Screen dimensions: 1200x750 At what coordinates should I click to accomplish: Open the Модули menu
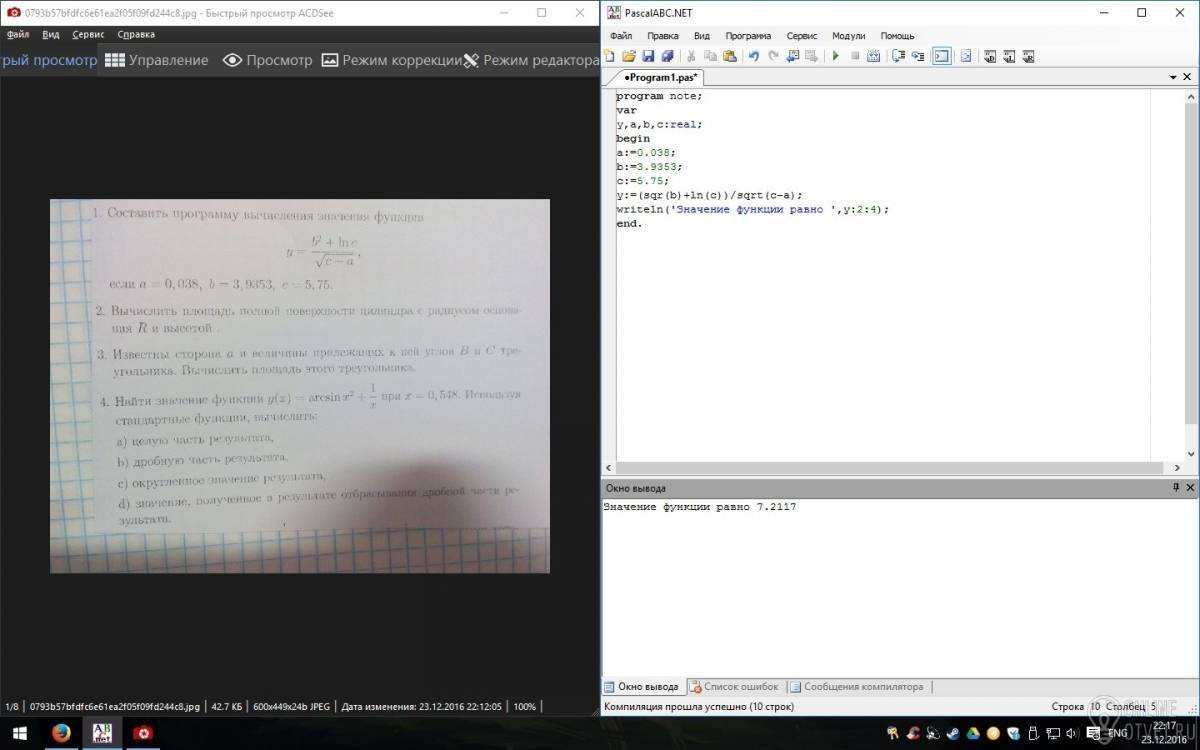pos(848,35)
